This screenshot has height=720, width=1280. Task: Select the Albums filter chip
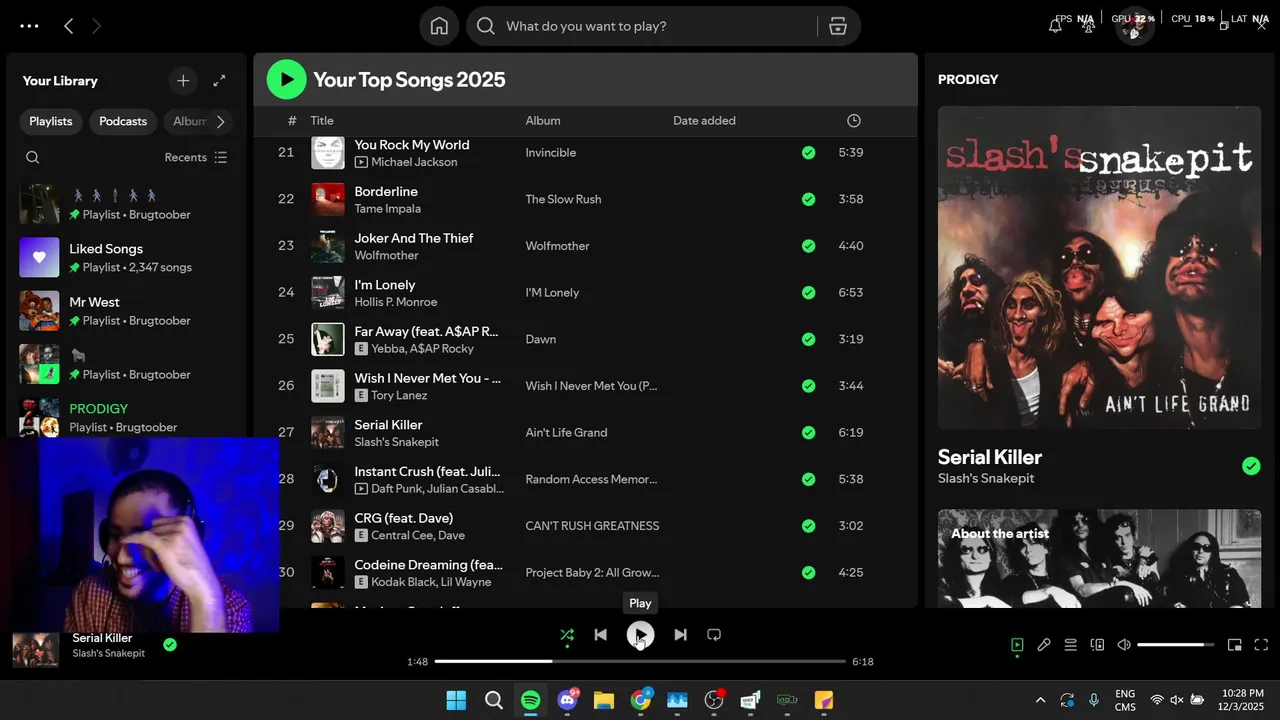[190, 121]
